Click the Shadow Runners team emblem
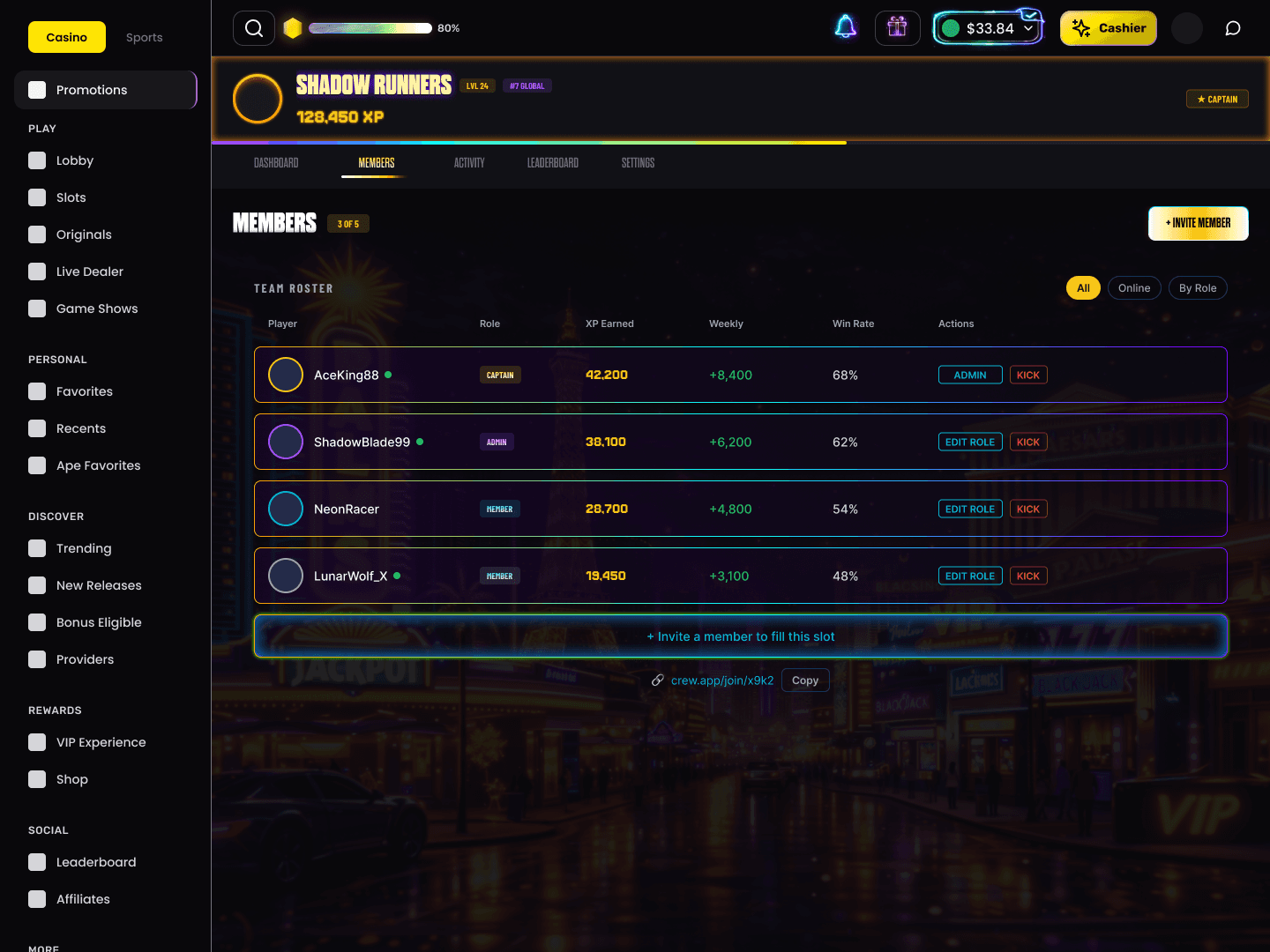The image size is (1270, 952). point(258,99)
